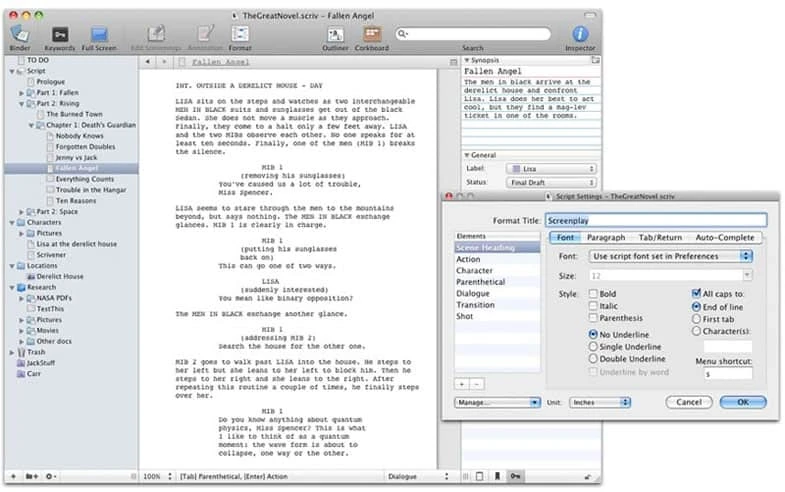Enable the Bold style checkbox
Viewport: 785px width, 492px height.
[x=593, y=293]
